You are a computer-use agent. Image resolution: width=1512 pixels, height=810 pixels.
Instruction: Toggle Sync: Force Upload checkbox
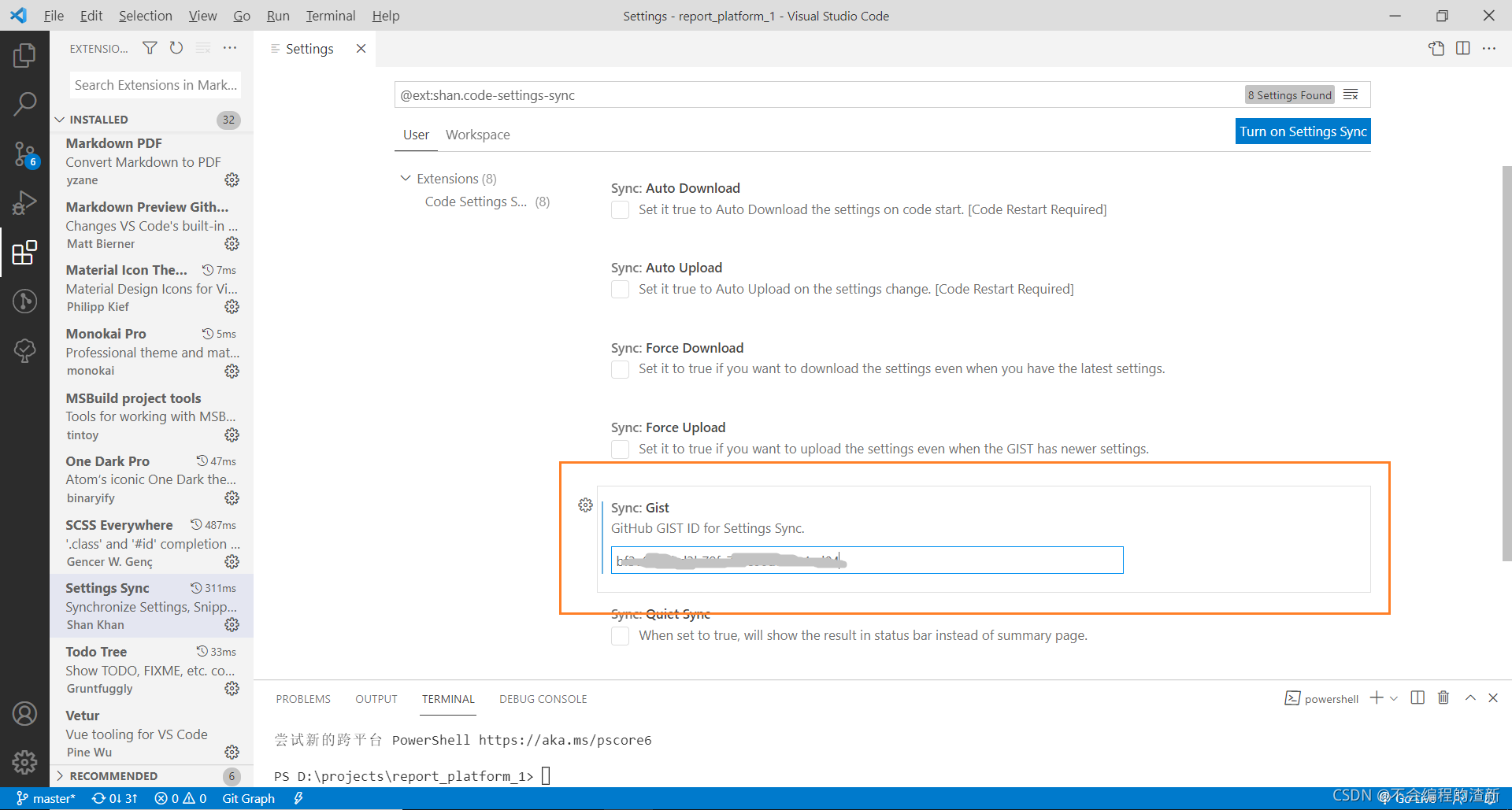621,449
